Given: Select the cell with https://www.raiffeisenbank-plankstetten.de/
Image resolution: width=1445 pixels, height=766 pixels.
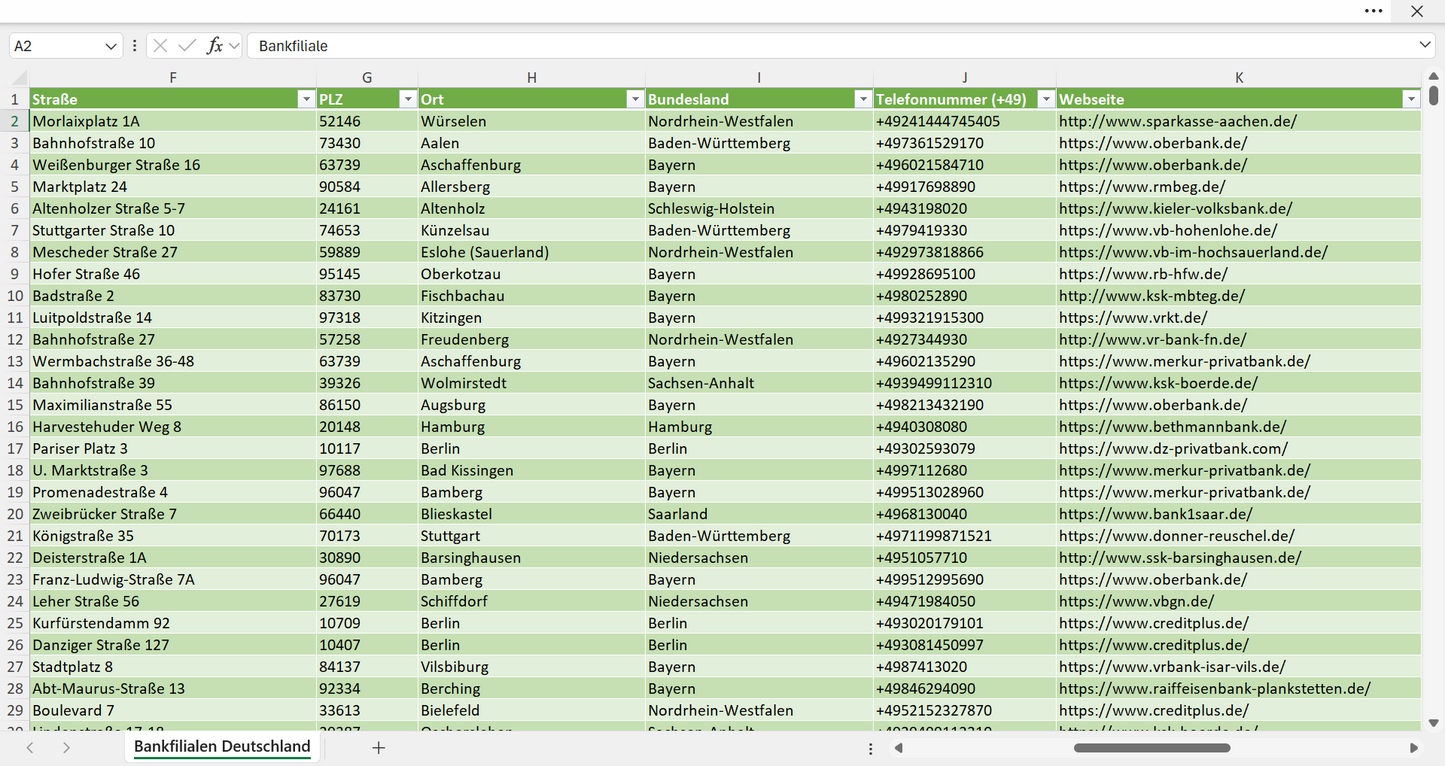Looking at the screenshot, I should 1239,689.
